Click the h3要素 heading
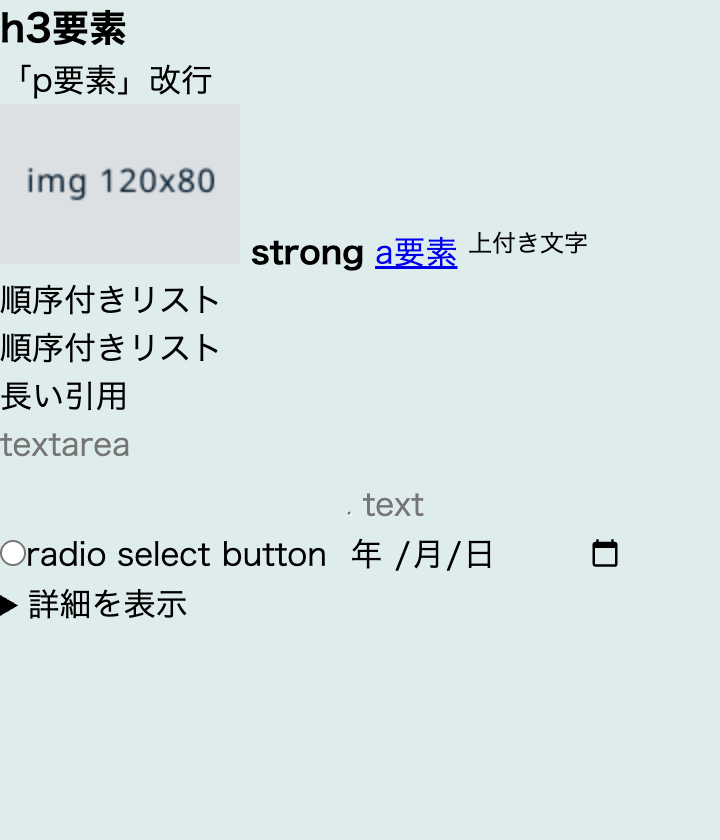The width and height of the screenshot is (720, 840). (63, 30)
